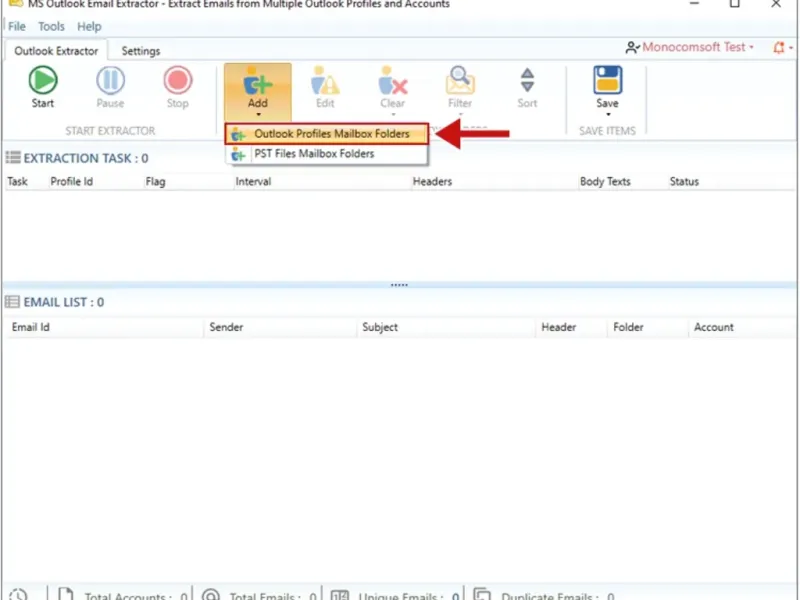
Task: Choose Outlook Profiles Mailbox Folders
Action: click(327, 134)
